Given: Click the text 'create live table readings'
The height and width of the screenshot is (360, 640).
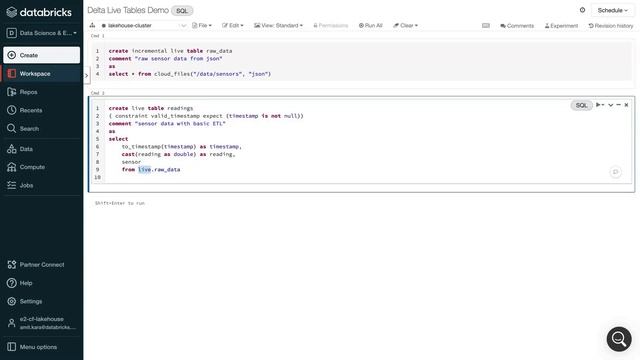Looking at the screenshot, I should (x=151, y=108).
